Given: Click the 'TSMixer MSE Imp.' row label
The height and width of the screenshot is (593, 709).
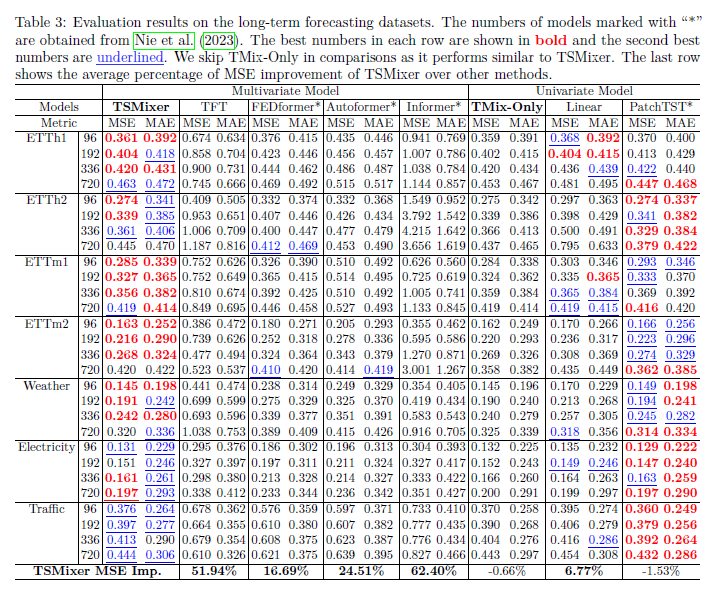Looking at the screenshot, I should tap(97, 571).
